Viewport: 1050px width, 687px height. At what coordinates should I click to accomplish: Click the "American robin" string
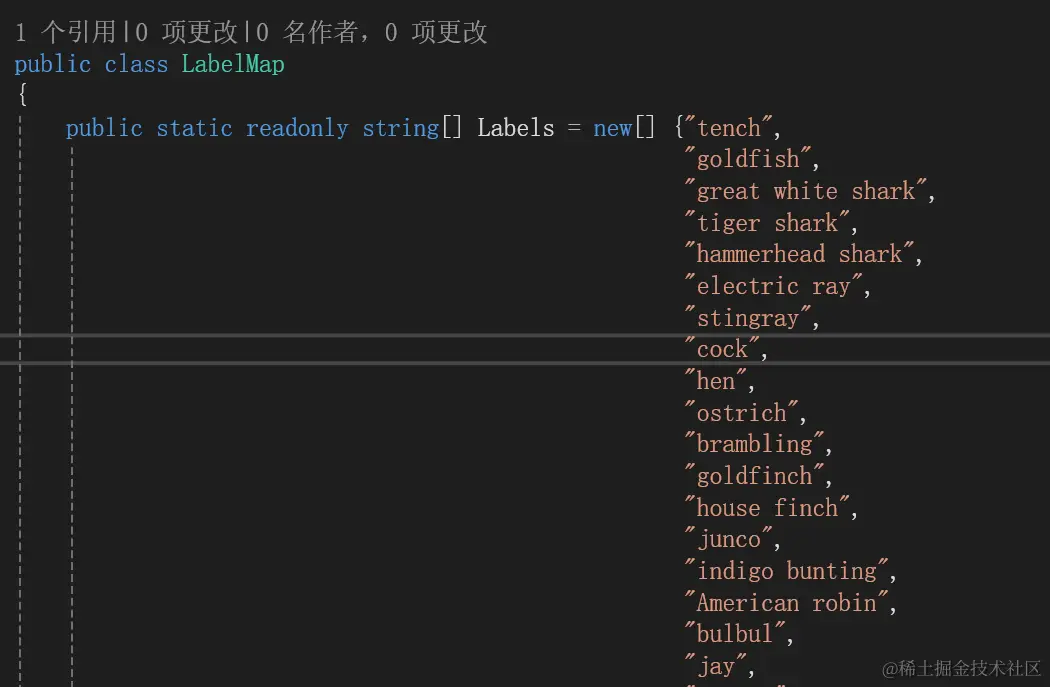[x=787, y=603]
